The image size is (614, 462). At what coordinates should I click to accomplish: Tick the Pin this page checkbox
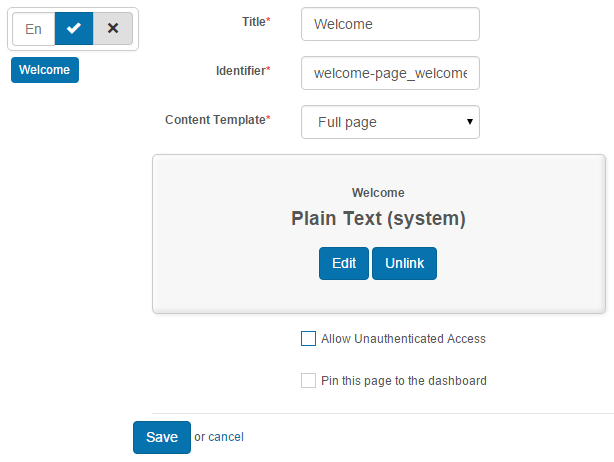click(x=308, y=381)
